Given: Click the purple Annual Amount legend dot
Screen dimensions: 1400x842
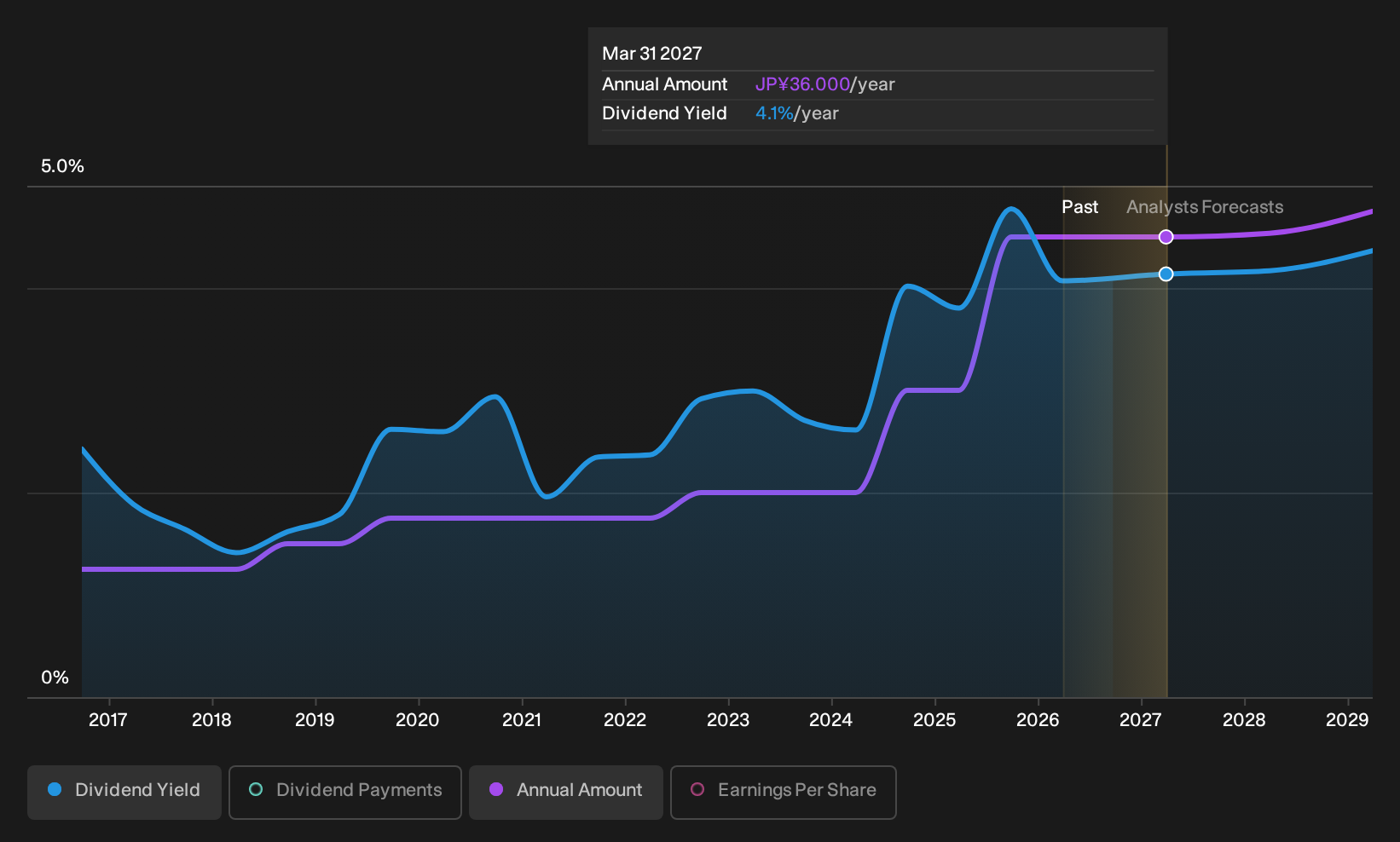Looking at the screenshot, I should coord(496,789).
